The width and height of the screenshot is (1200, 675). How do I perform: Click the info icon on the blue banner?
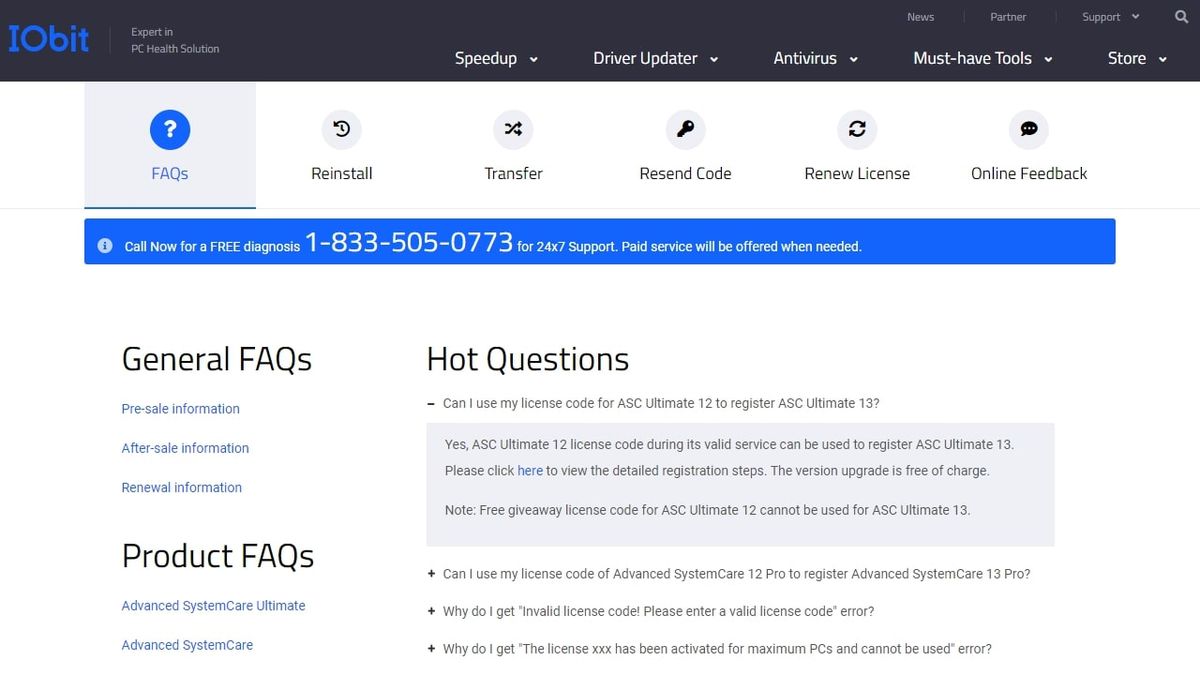point(104,244)
